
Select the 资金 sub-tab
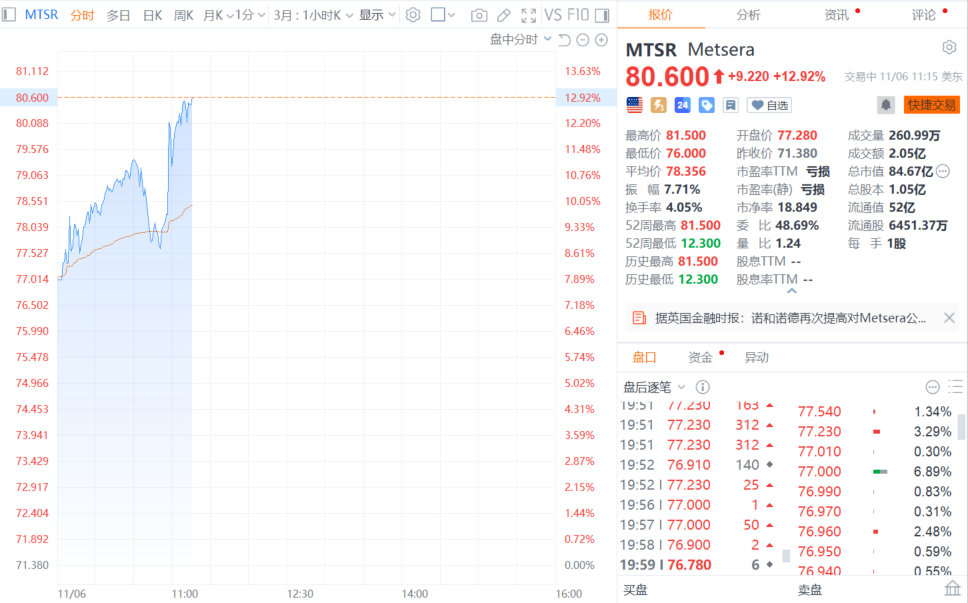pyautogui.click(x=701, y=357)
